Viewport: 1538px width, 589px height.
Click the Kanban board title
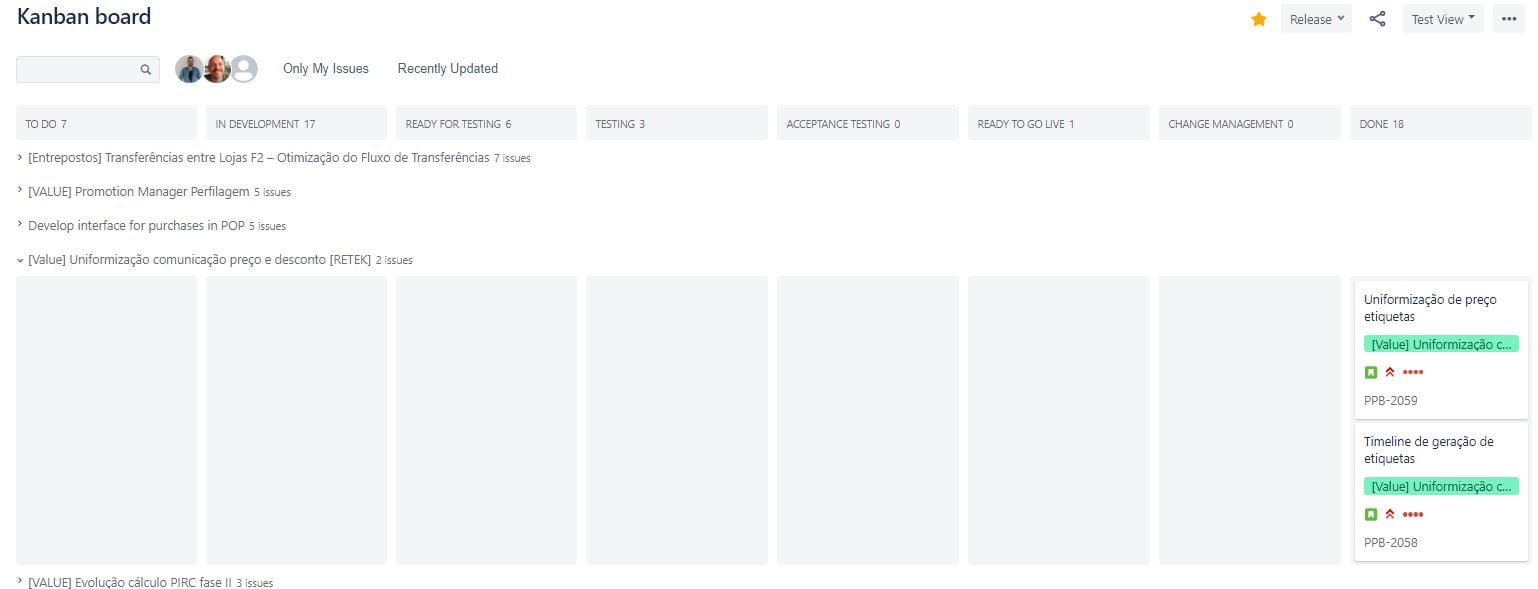pyautogui.click(x=84, y=17)
